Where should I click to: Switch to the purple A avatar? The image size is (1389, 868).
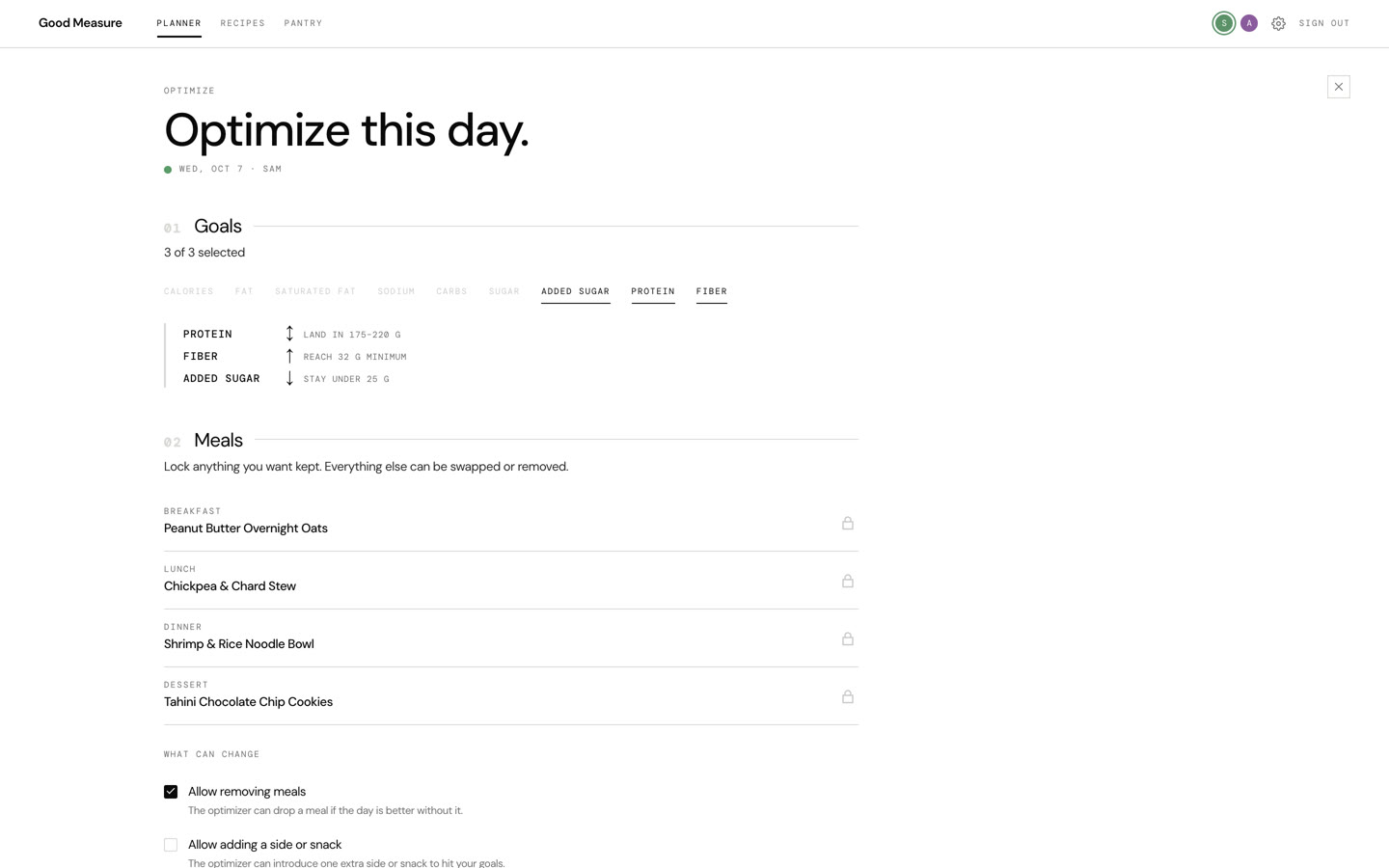[x=1249, y=23]
